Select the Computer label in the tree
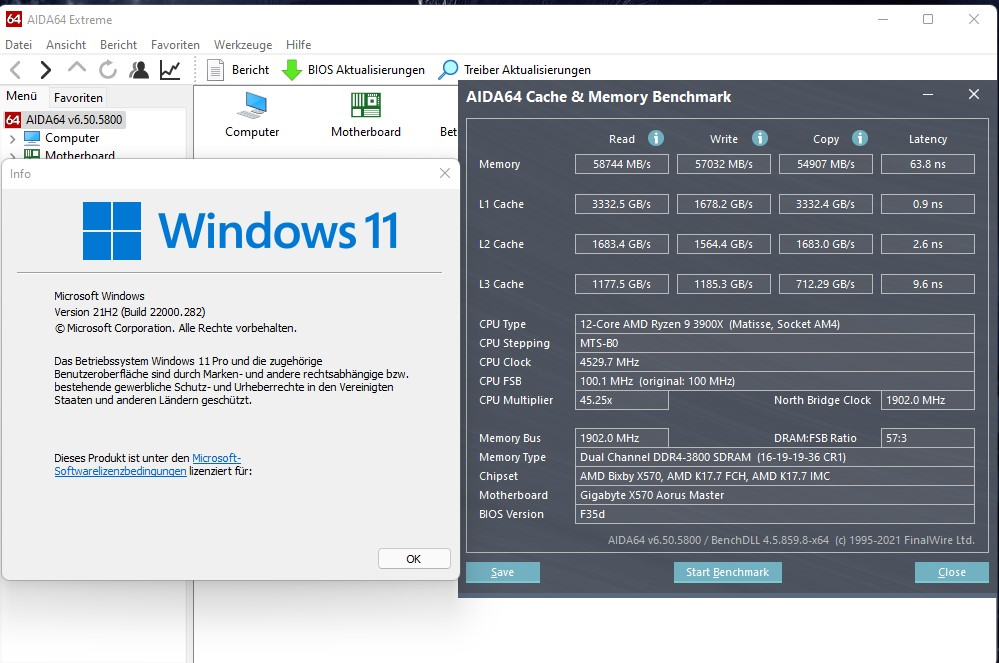The height and width of the screenshot is (663, 999). (x=72, y=138)
